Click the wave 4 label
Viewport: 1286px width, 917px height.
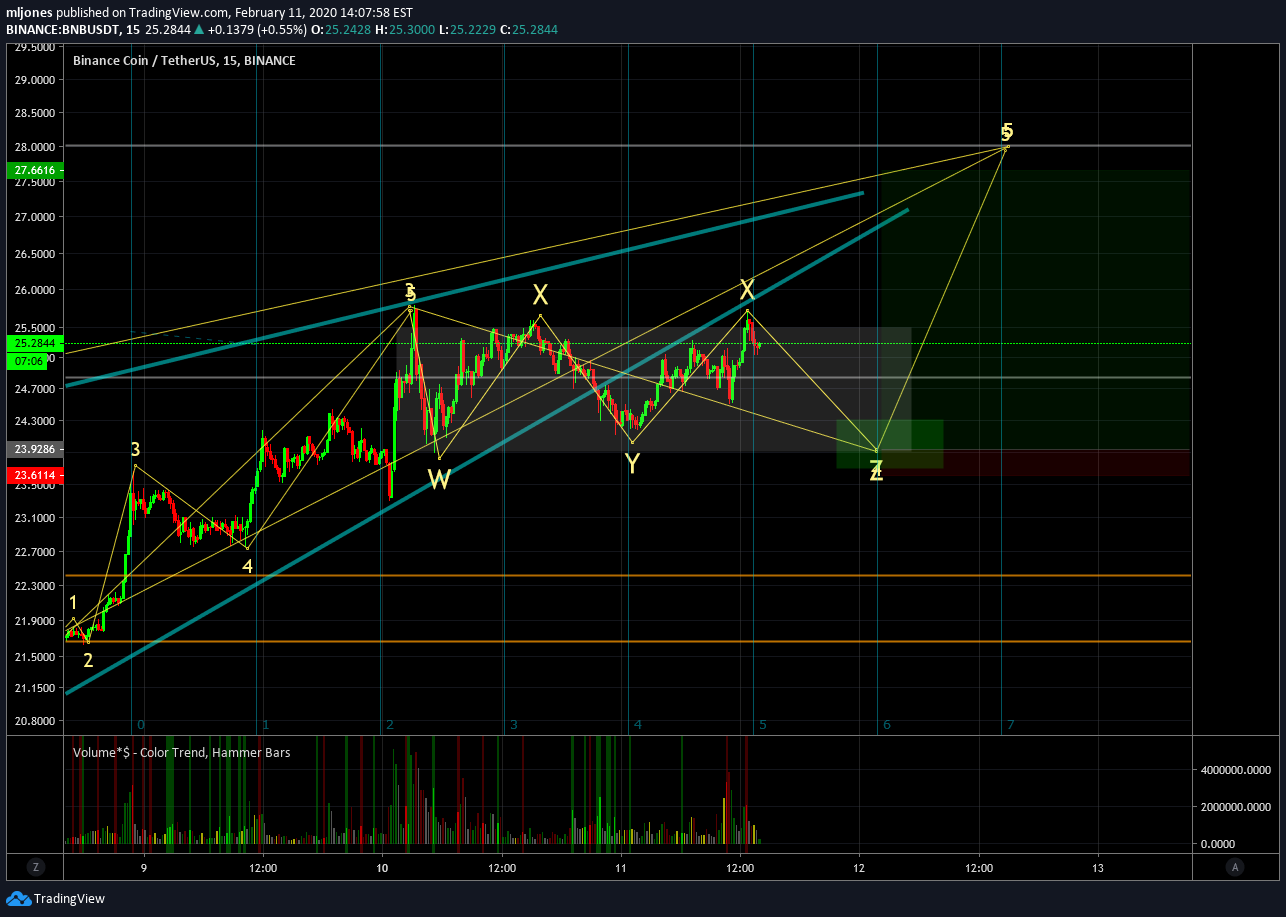(248, 566)
